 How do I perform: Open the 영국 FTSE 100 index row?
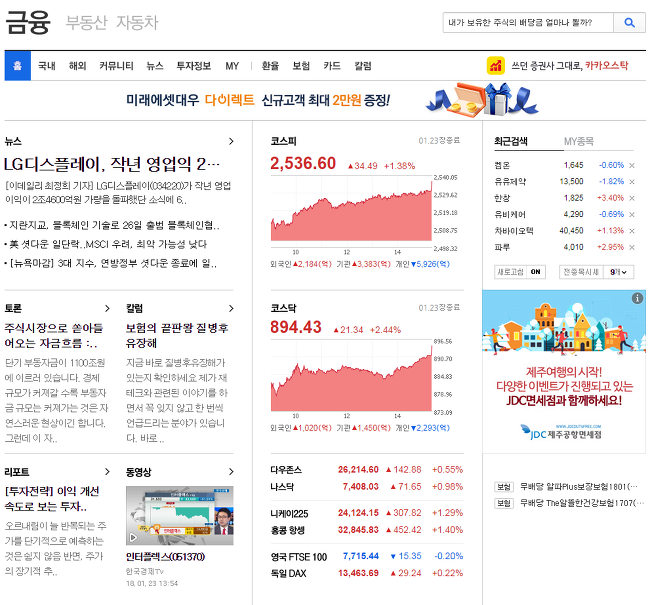(367, 556)
